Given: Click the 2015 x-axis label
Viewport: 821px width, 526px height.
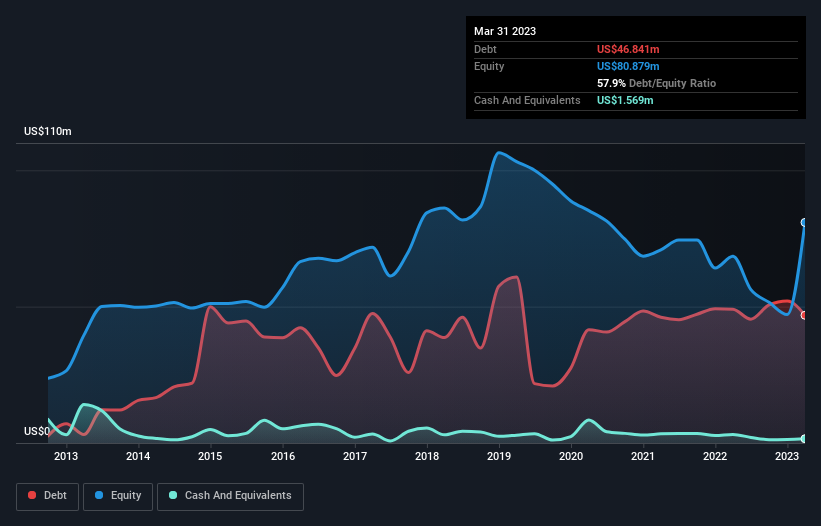Looking at the screenshot, I should click(x=210, y=456).
